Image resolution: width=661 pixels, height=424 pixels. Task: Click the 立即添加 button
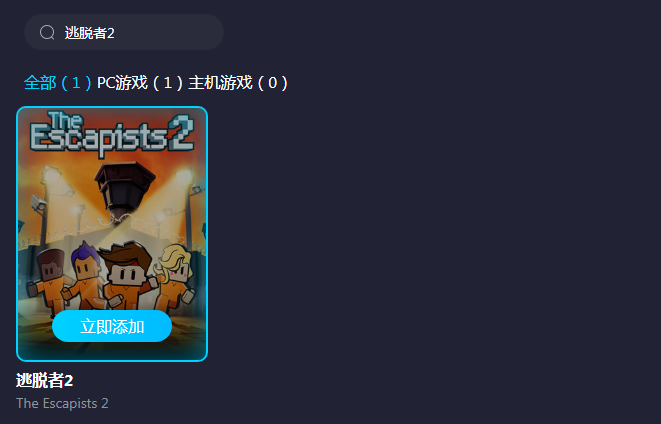coord(112,326)
